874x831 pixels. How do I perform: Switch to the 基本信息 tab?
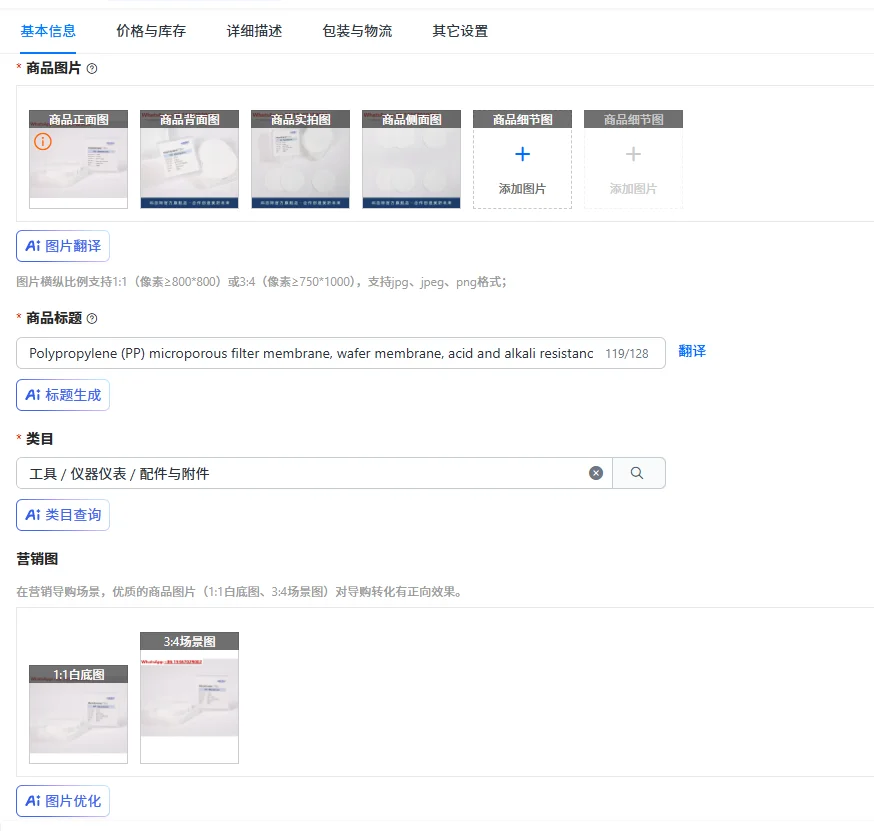tap(48, 31)
